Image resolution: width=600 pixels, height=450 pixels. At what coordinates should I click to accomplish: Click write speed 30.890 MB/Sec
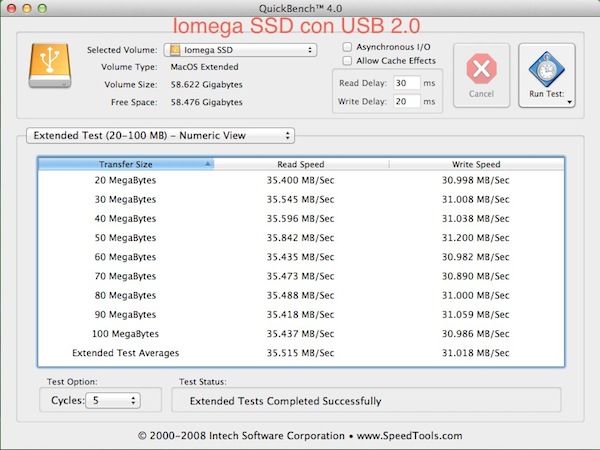(476, 276)
